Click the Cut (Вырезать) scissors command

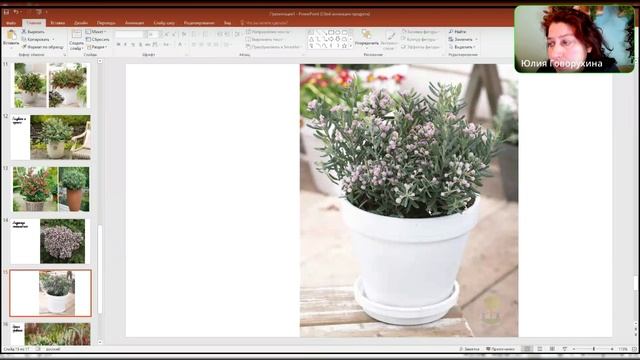coord(33,31)
